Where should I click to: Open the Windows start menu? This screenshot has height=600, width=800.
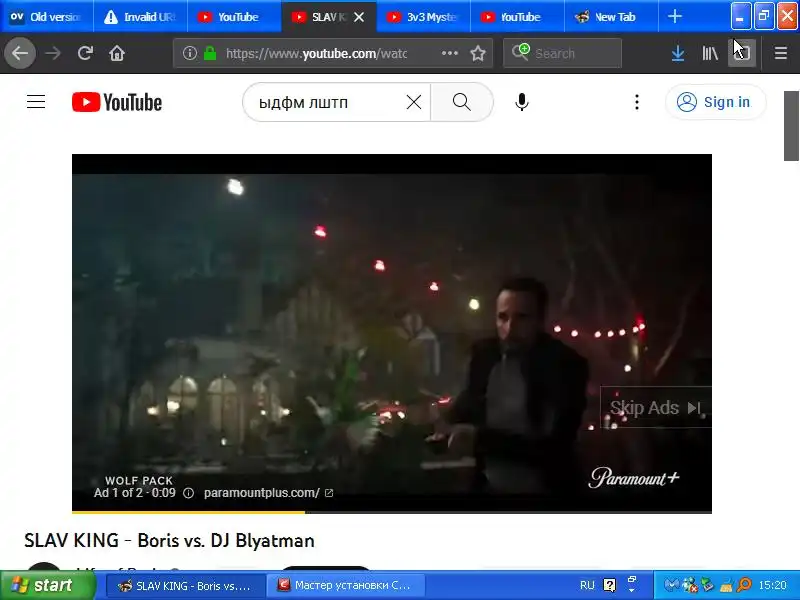pos(48,585)
